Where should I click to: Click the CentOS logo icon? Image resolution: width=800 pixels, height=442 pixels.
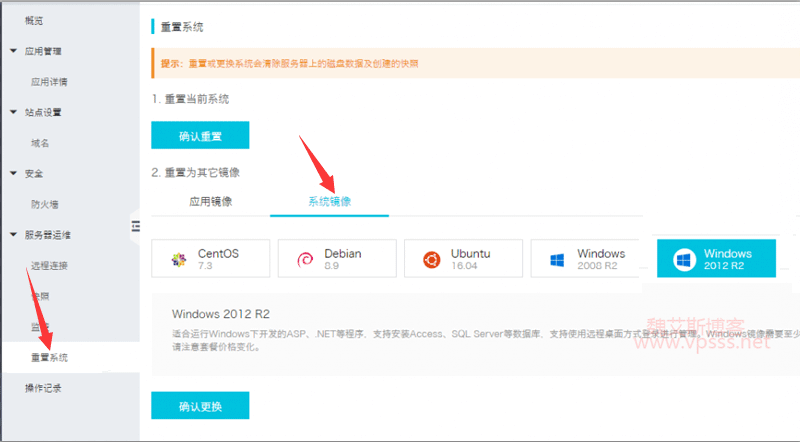tap(180, 260)
